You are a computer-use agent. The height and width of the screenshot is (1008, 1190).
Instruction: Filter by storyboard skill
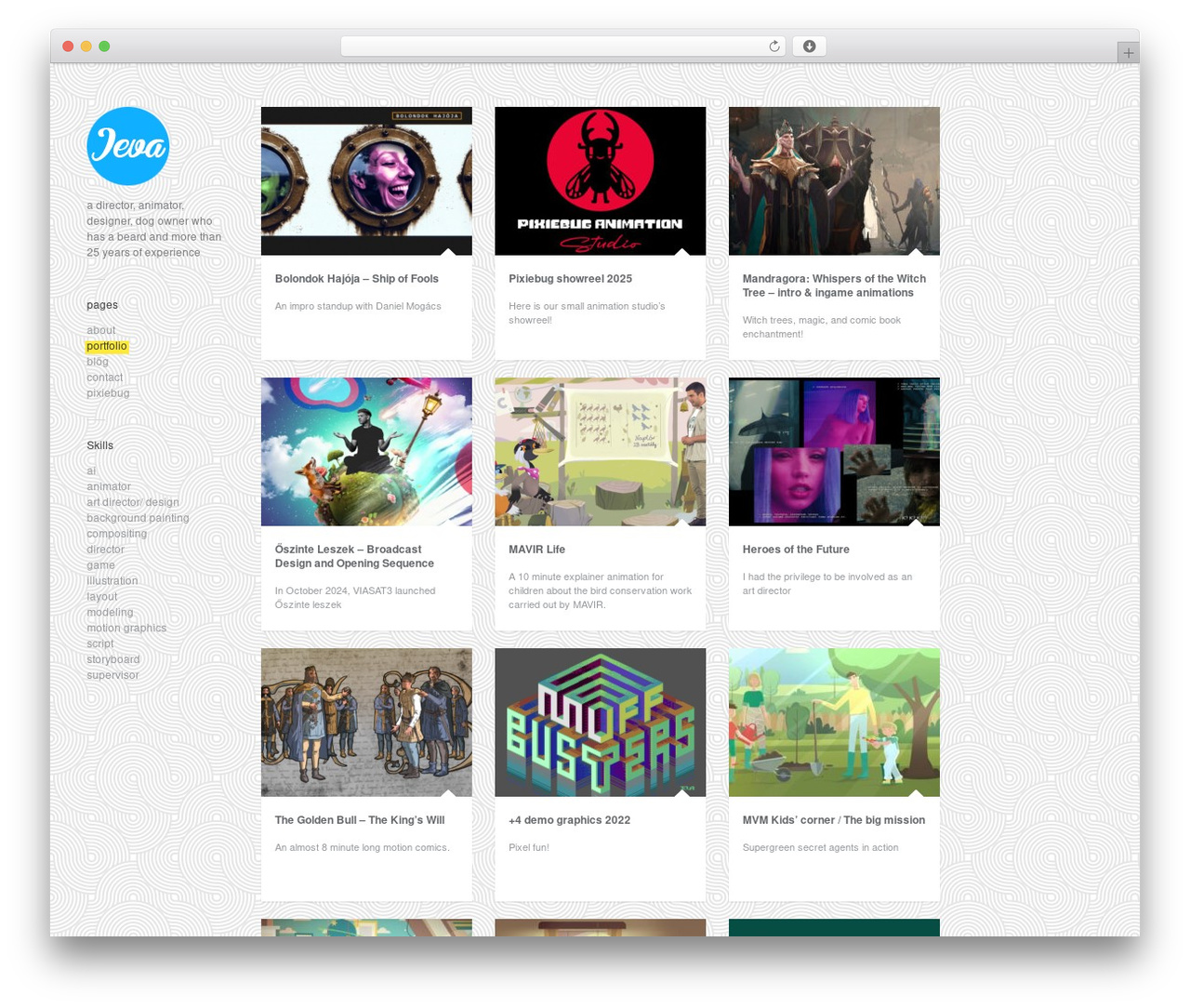pos(113,659)
